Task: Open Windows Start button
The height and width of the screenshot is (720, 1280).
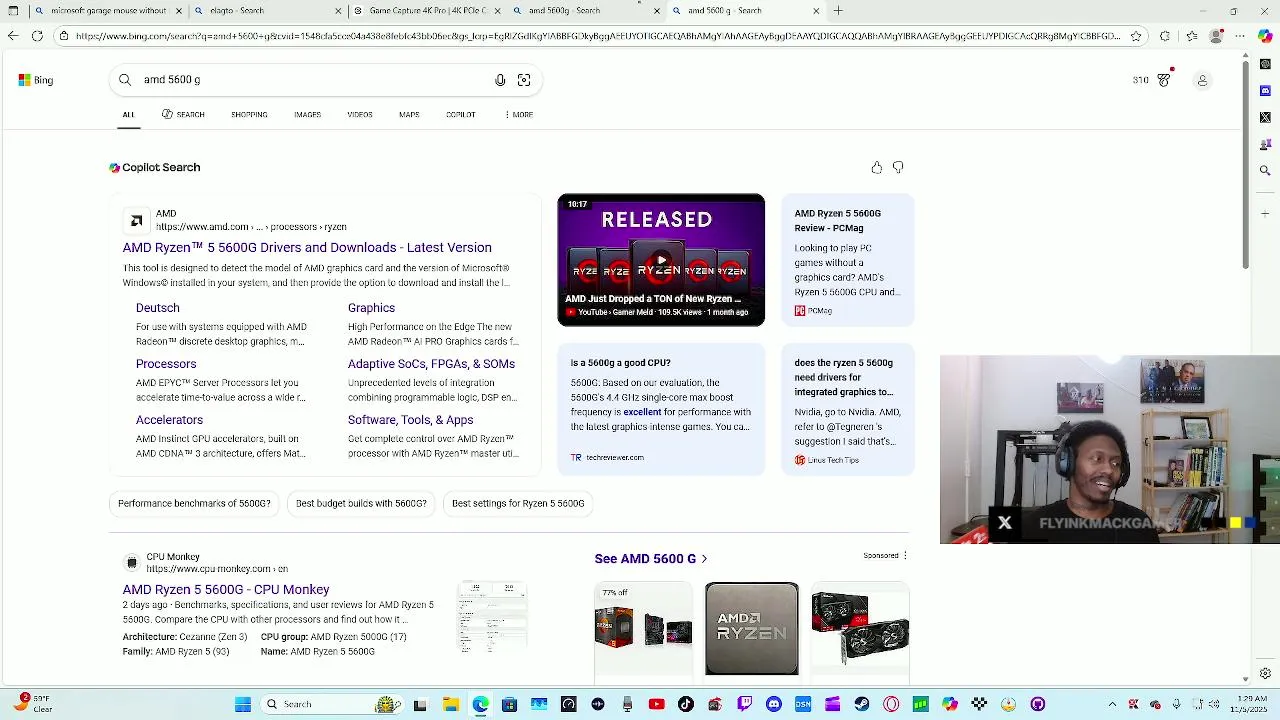Action: click(243, 704)
